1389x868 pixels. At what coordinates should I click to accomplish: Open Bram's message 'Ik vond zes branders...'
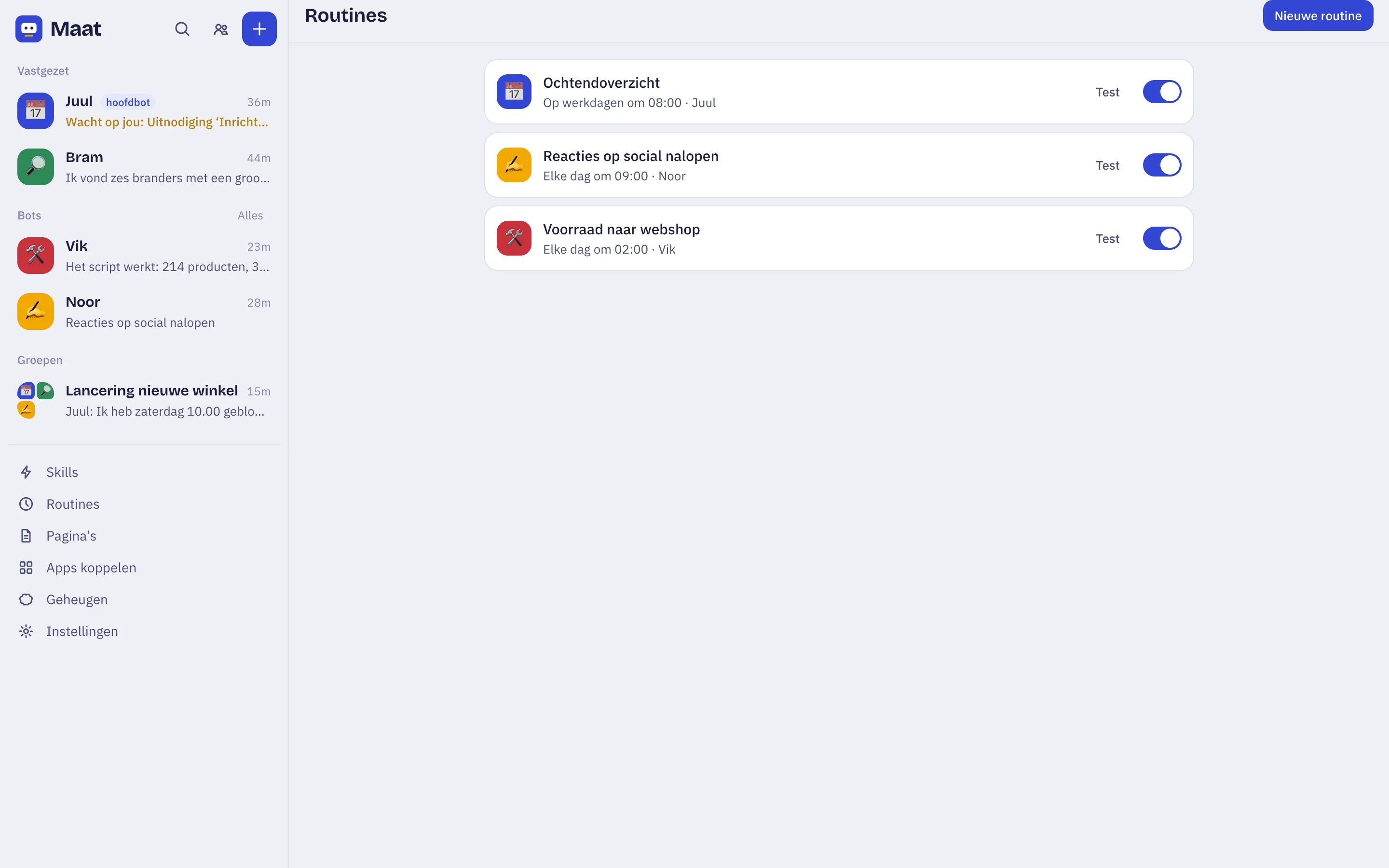point(168,178)
